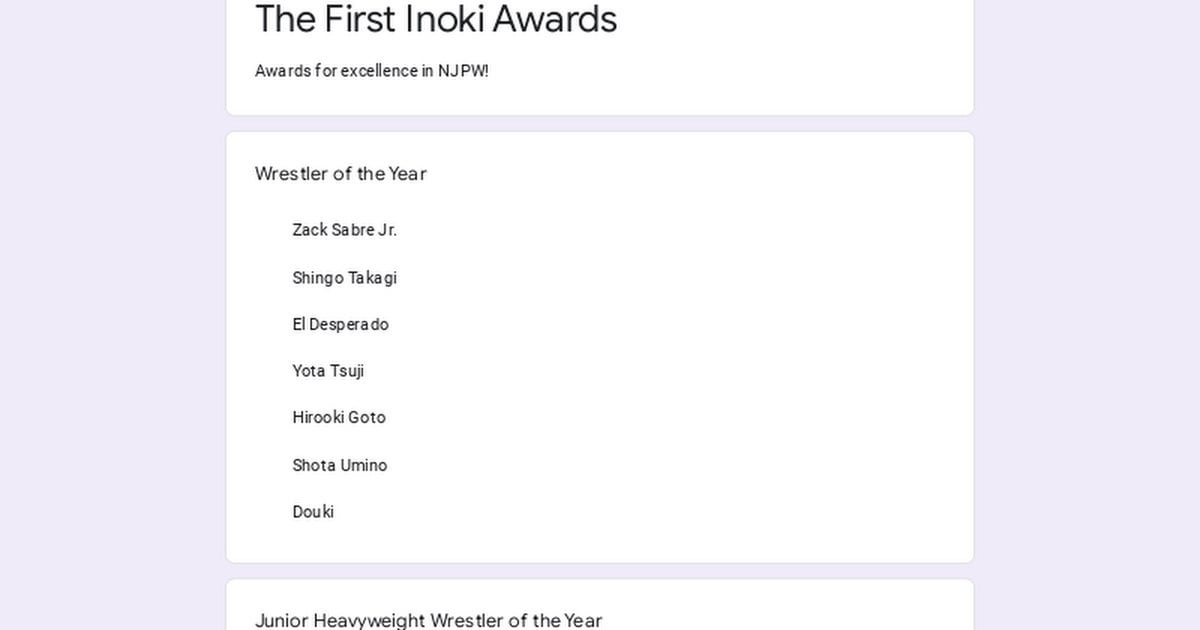Click the surname 'Goto' in the fifth option

tap(366, 417)
